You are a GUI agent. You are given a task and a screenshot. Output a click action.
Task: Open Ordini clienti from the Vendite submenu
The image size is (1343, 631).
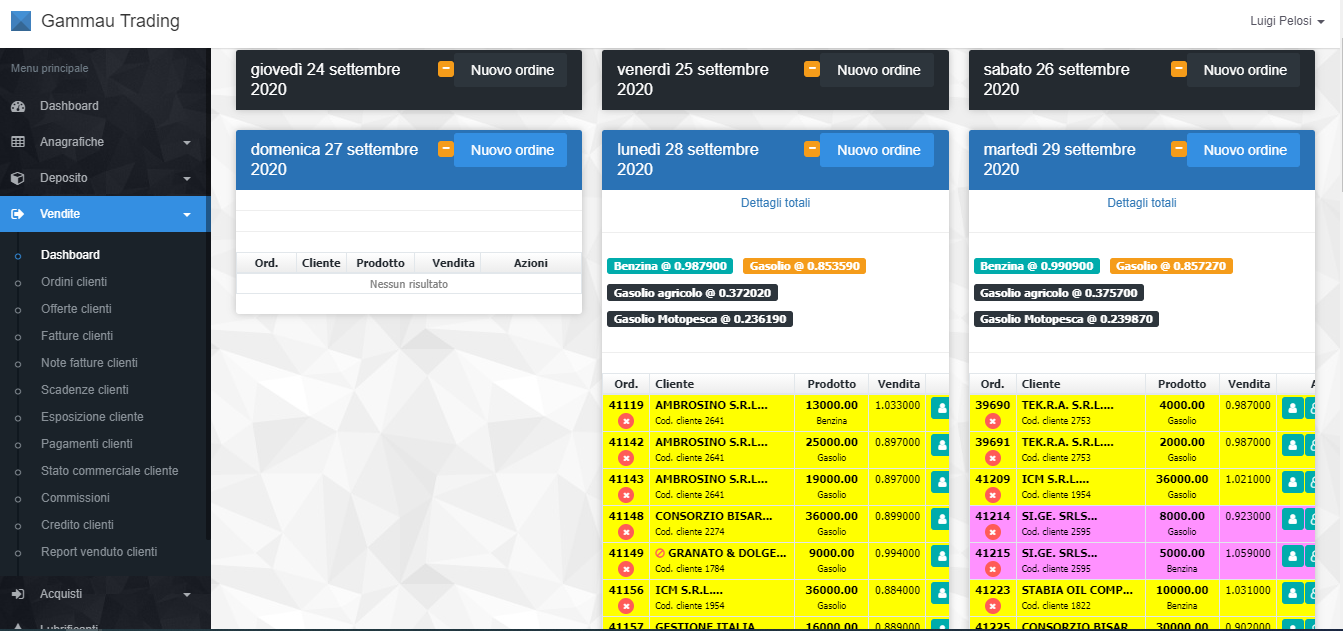point(74,282)
